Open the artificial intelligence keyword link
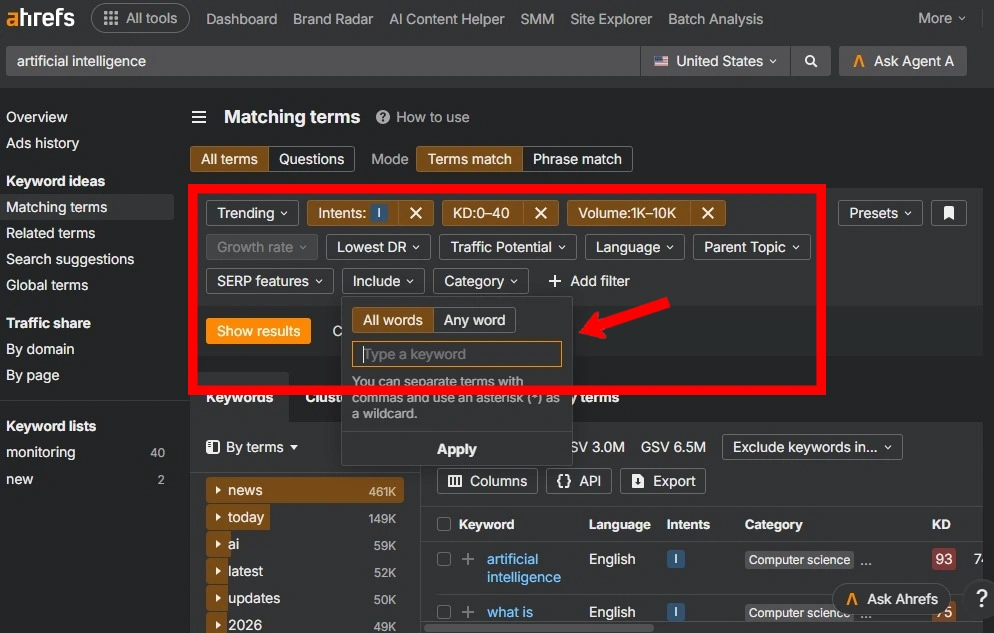 524,568
